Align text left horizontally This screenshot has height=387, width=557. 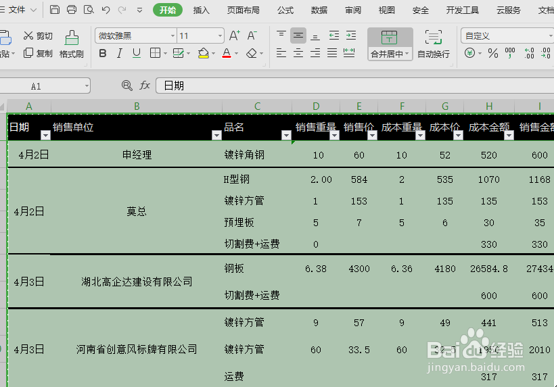(281, 53)
